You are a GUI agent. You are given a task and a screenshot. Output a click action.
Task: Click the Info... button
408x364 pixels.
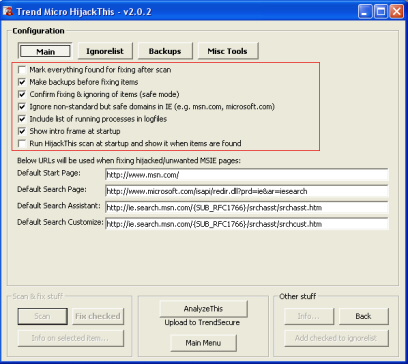(309, 316)
